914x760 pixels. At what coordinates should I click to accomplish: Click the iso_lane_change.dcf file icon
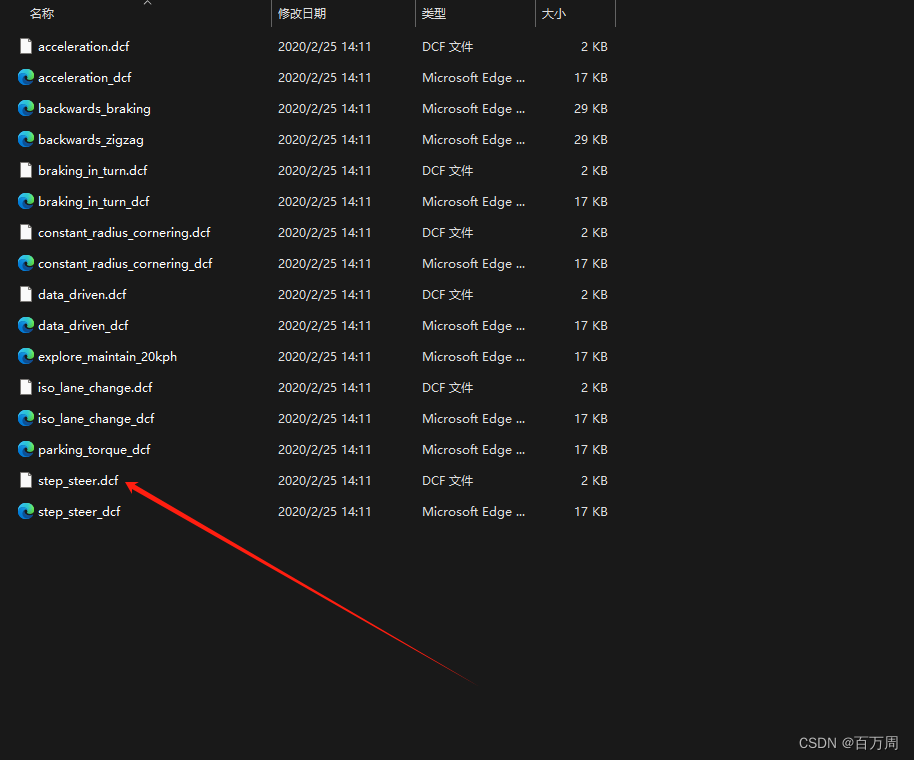(x=26, y=387)
